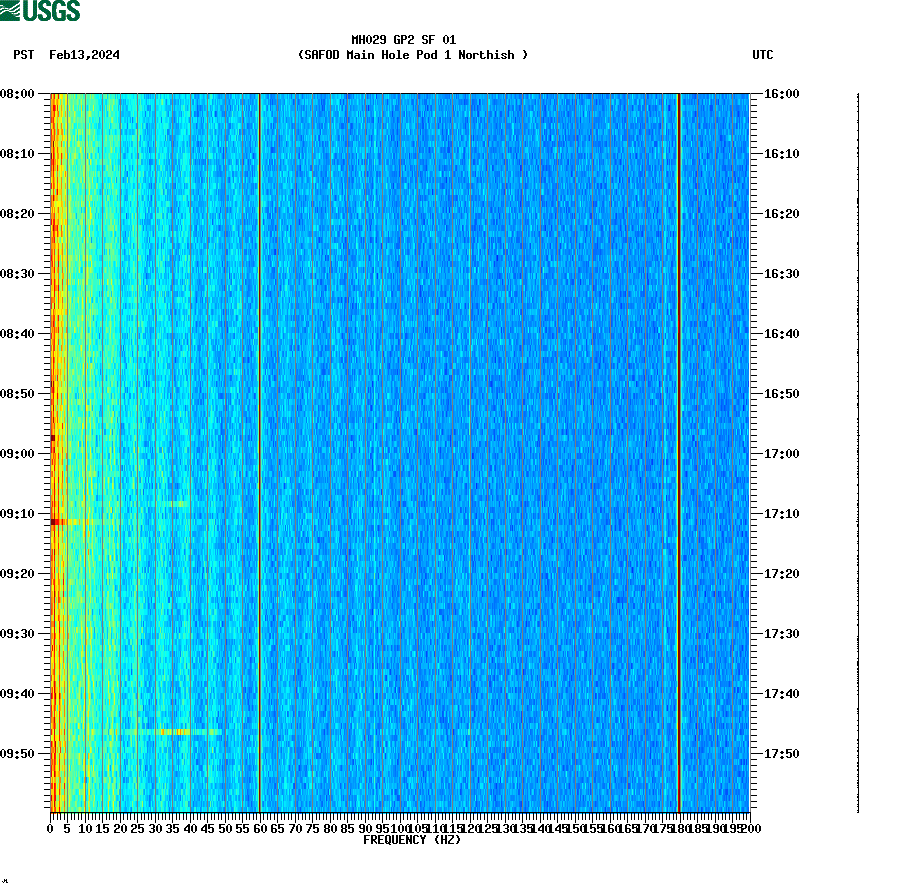Click the USGS logo

(40, 10)
